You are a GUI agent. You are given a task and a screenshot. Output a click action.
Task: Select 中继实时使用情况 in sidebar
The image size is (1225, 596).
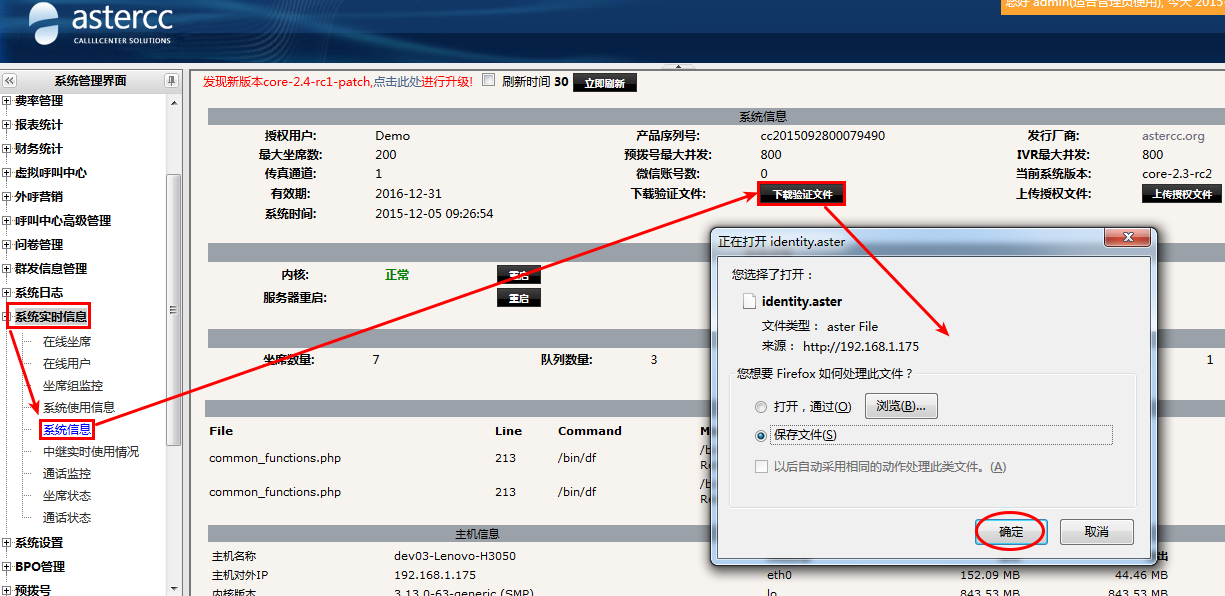tap(90, 452)
